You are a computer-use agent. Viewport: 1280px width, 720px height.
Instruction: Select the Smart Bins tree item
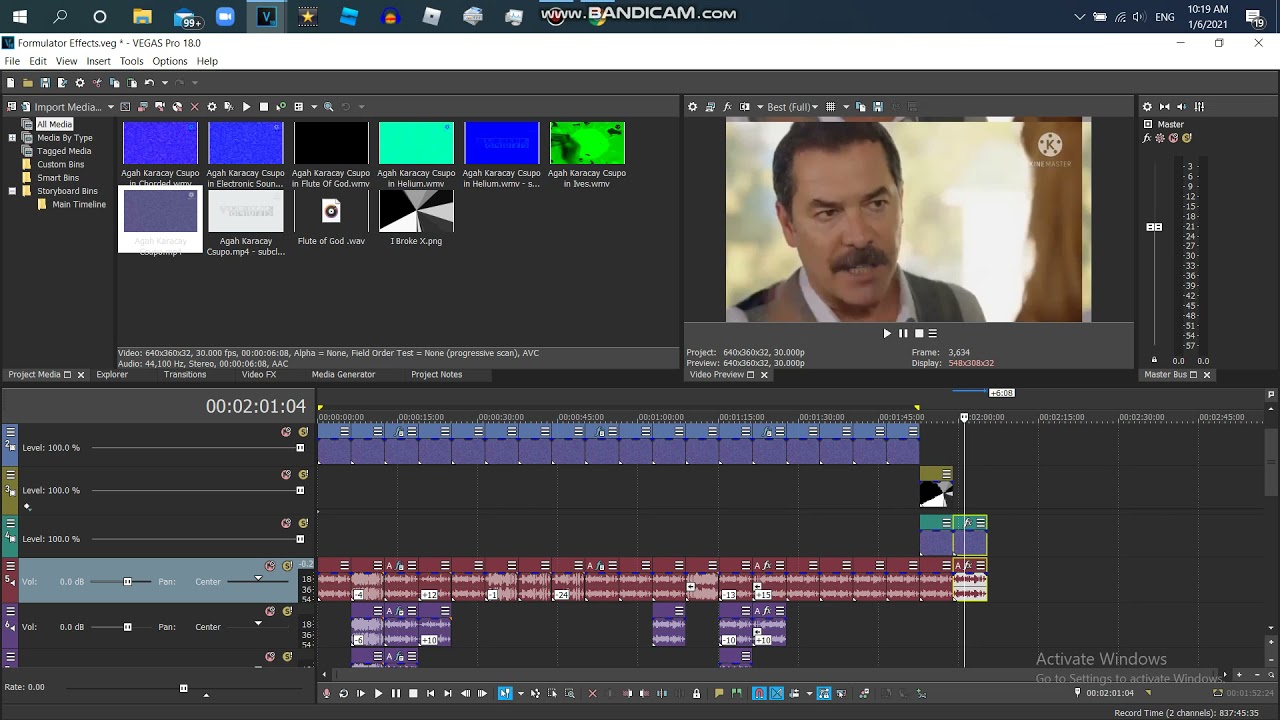[58, 178]
